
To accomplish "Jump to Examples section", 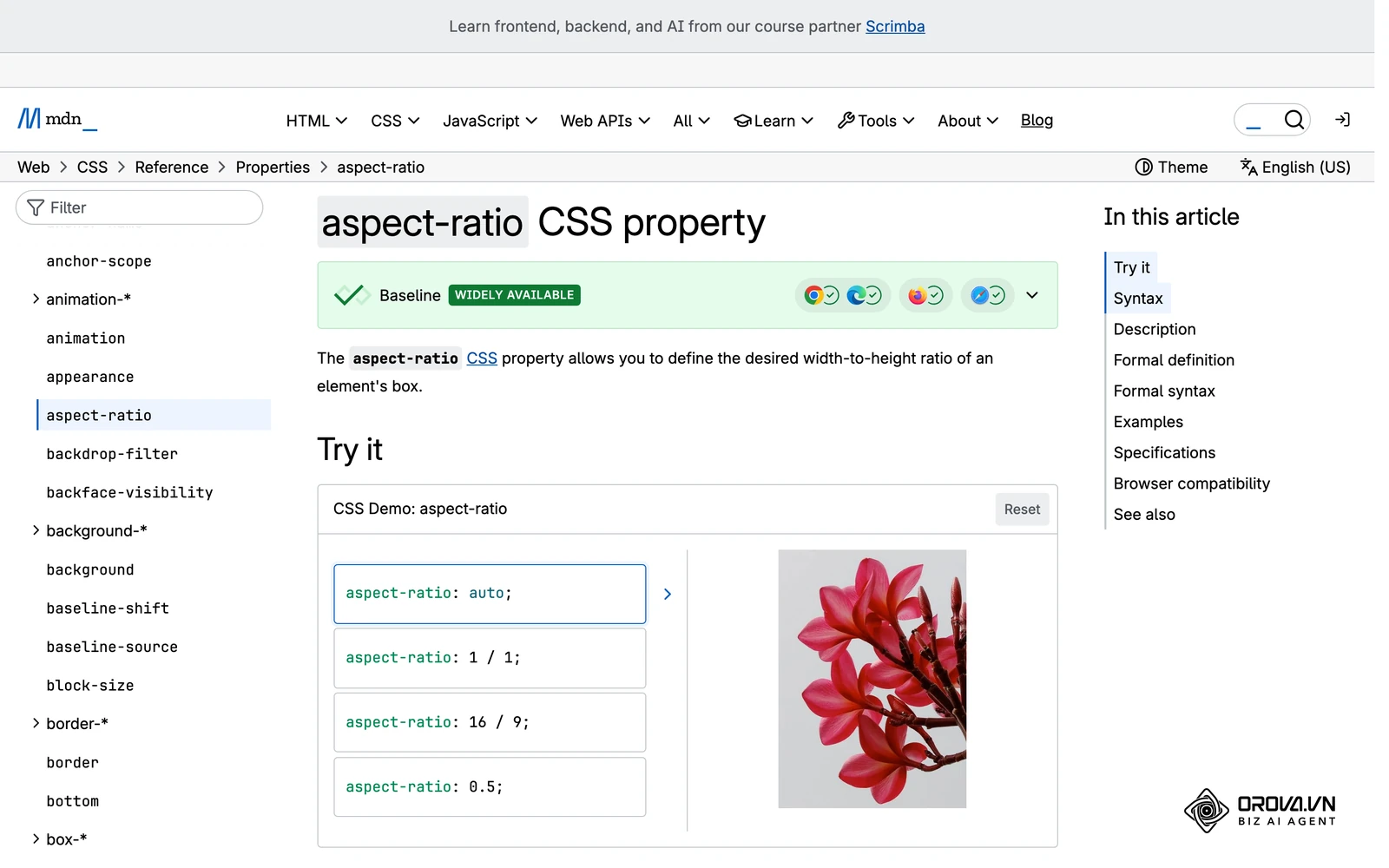I will point(1149,422).
